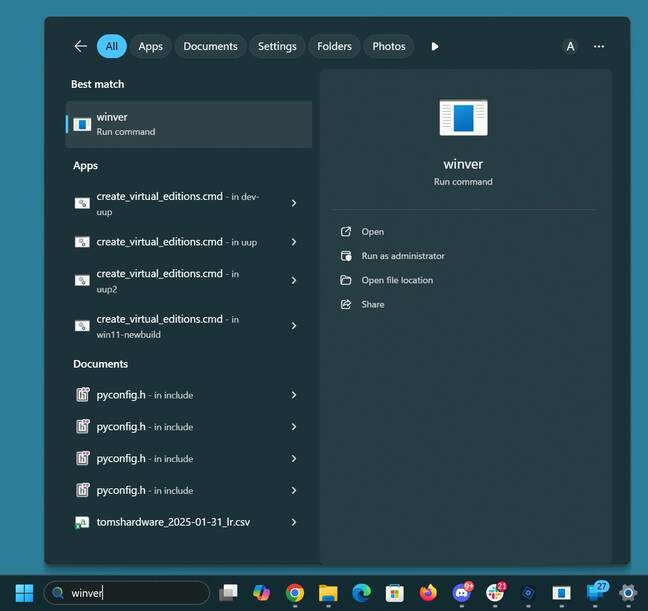Open Microsoft Edge from the taskbar
Viewport: 648px width, 611px height.
(361, 593)
